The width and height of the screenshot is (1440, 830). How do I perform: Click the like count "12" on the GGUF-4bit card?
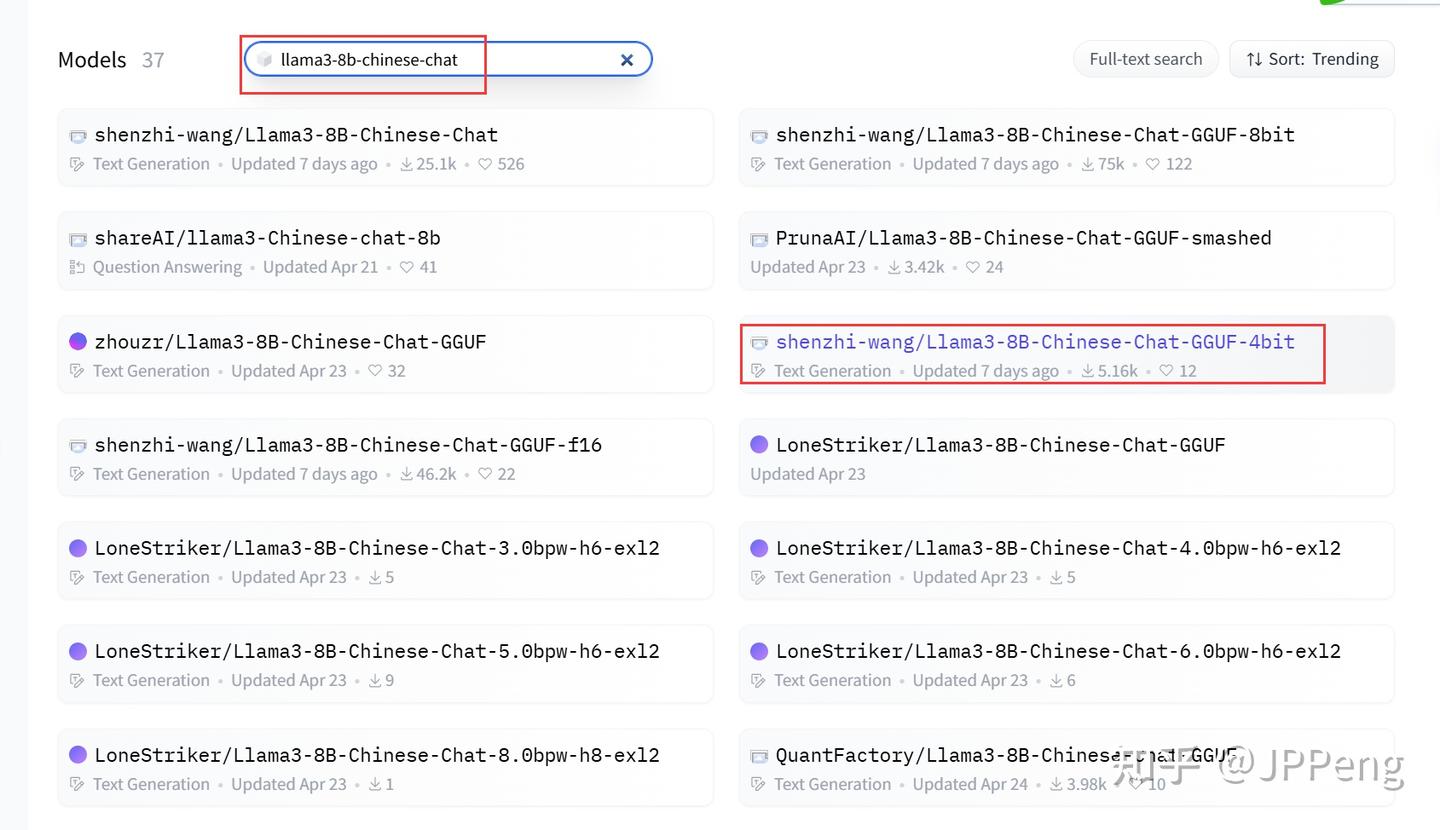[x=1188, y=371]
